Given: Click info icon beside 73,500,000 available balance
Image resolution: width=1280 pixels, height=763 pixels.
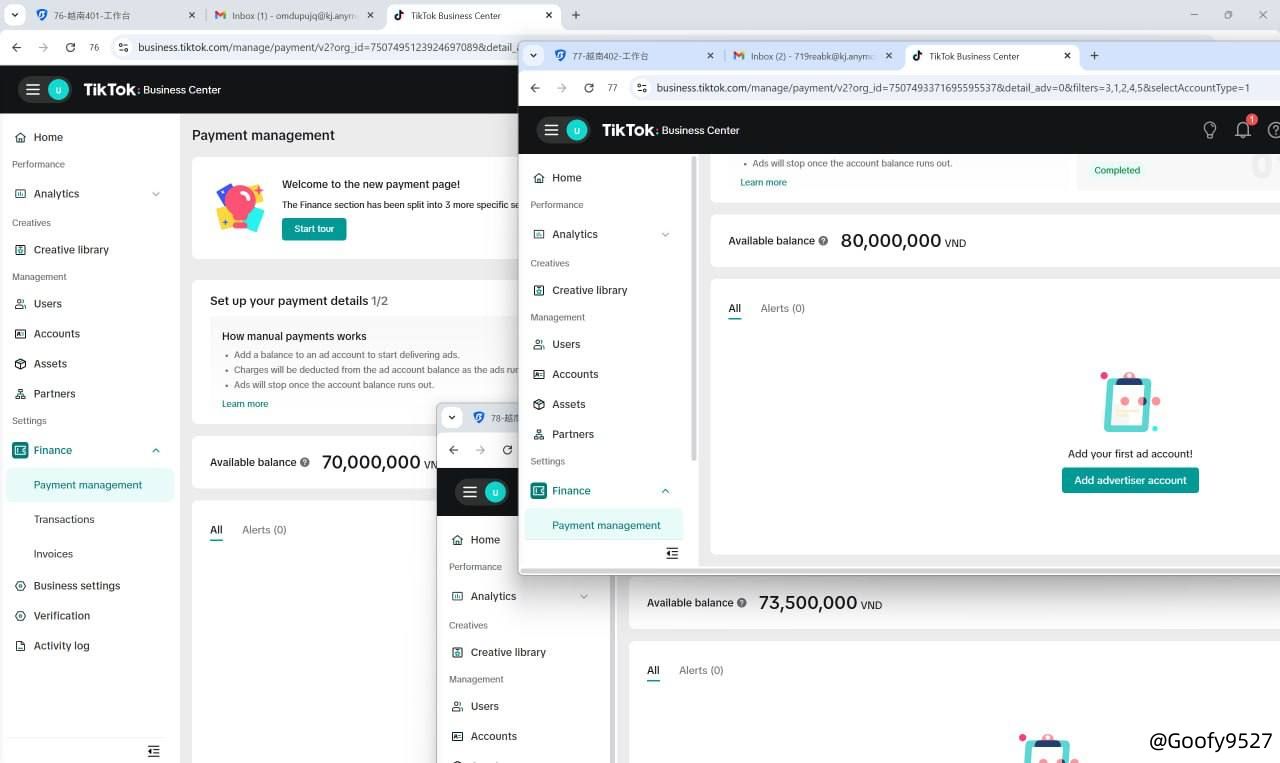Looking at the screenshot, I should click(742, 603).
